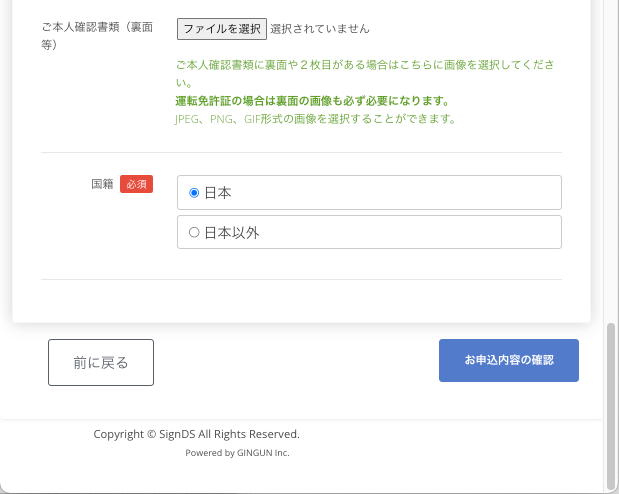The width and height of the screenshot is (619, 494).
Task: Click the ファイルを選択 file chooser button
Action: 221,29
